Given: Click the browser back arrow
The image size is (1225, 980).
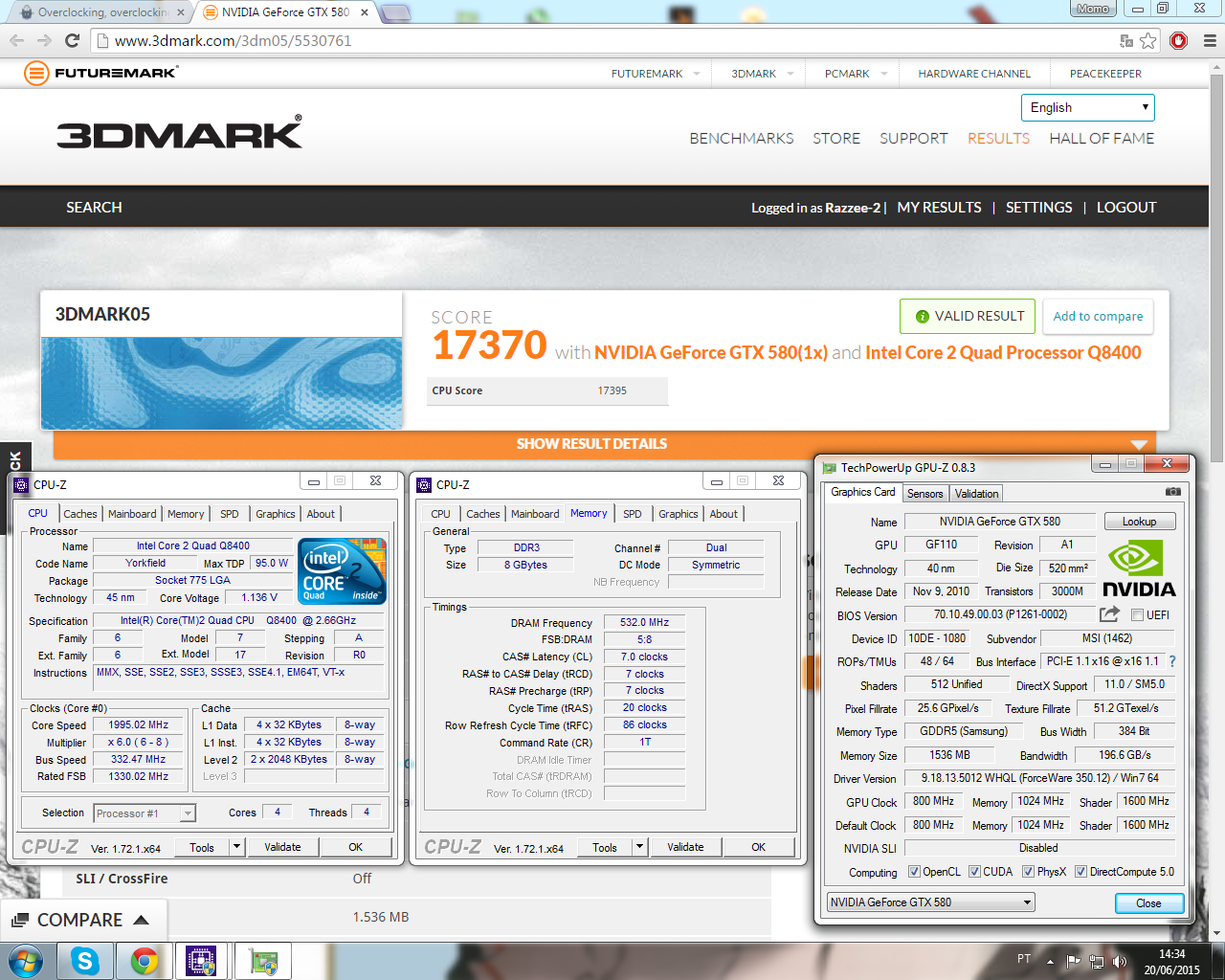Looking at the screenshot, I should 16,40.
